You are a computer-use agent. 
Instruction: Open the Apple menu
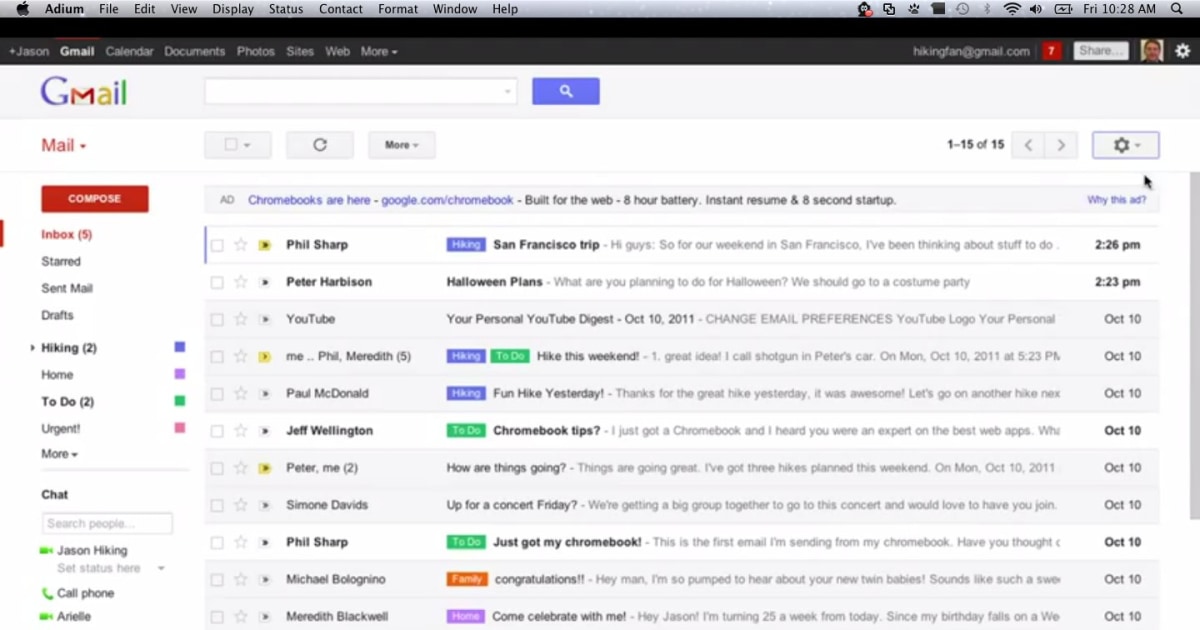[x=22, y=9]
